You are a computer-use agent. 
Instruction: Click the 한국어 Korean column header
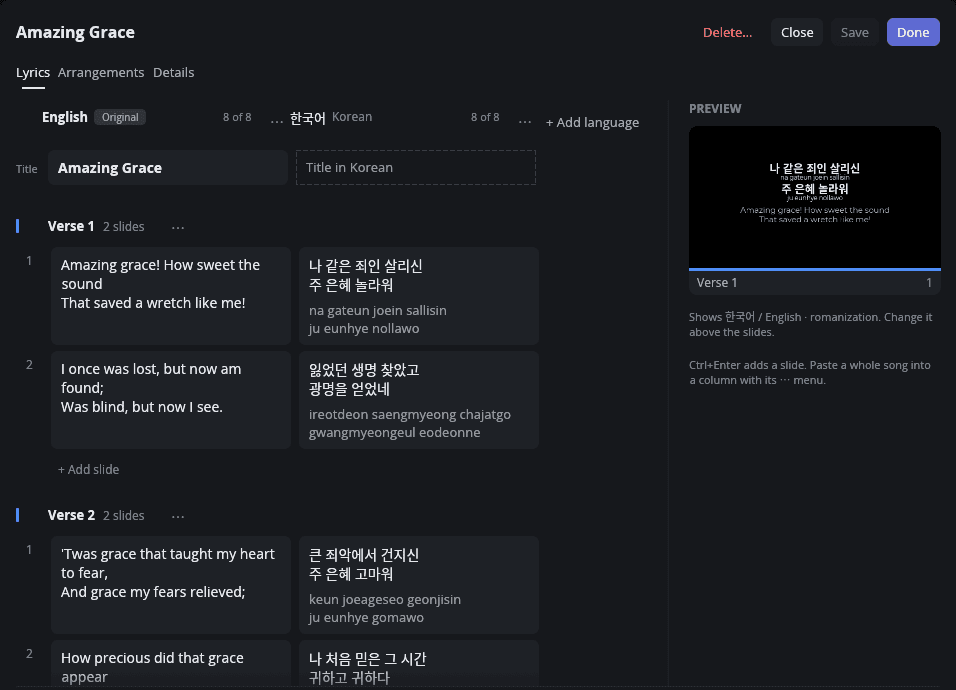tap(331, 117)
